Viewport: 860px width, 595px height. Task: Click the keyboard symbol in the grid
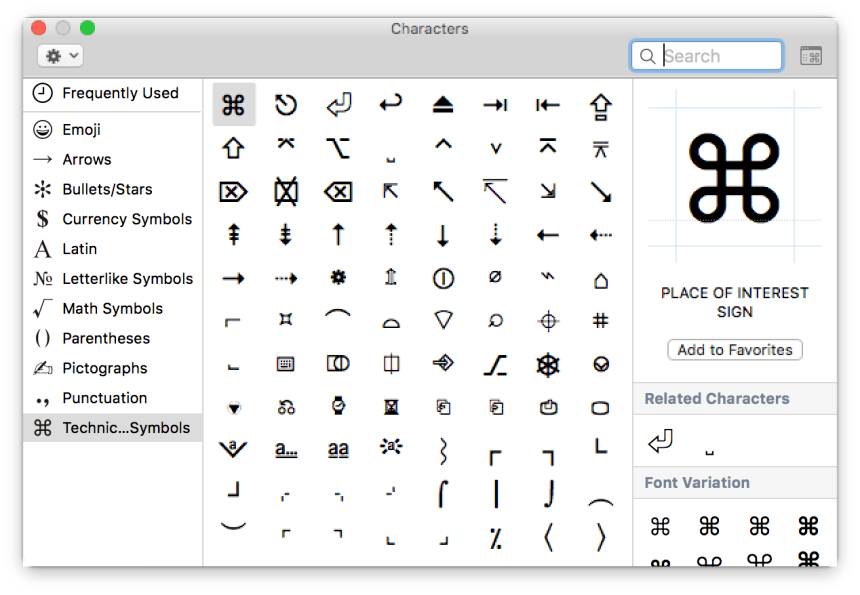(285, 364)
